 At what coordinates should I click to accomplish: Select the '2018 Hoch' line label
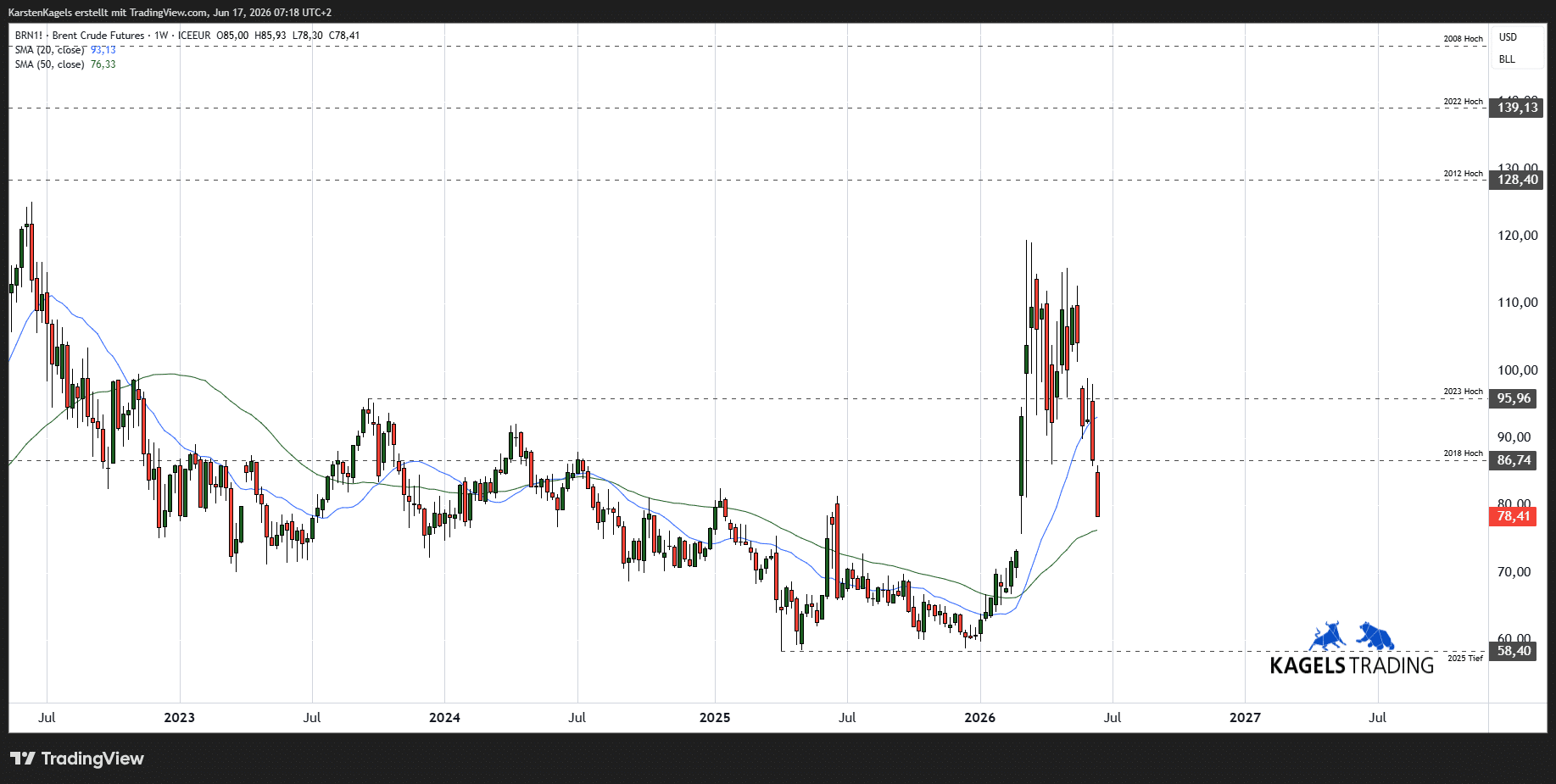click(1464, 453)
